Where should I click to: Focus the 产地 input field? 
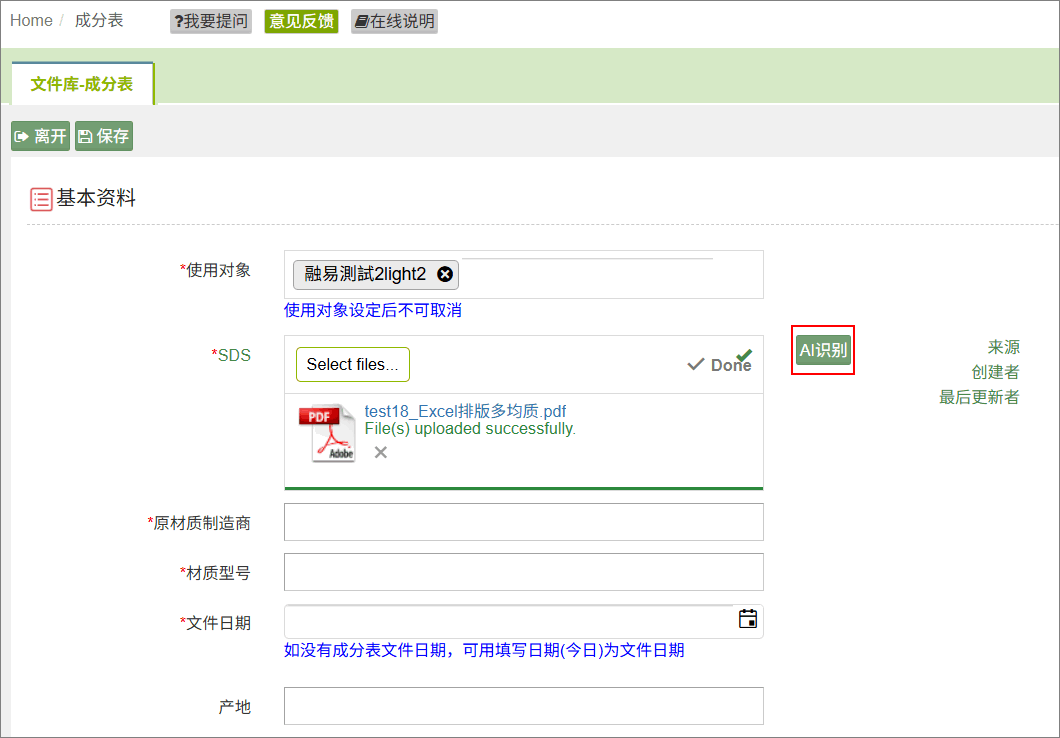click(524, 706)
